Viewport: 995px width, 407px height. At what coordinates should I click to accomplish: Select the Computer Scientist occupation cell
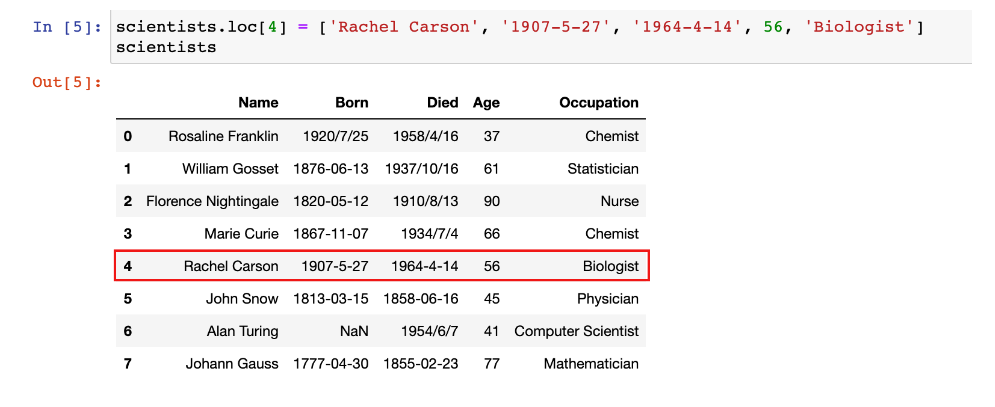576,331
